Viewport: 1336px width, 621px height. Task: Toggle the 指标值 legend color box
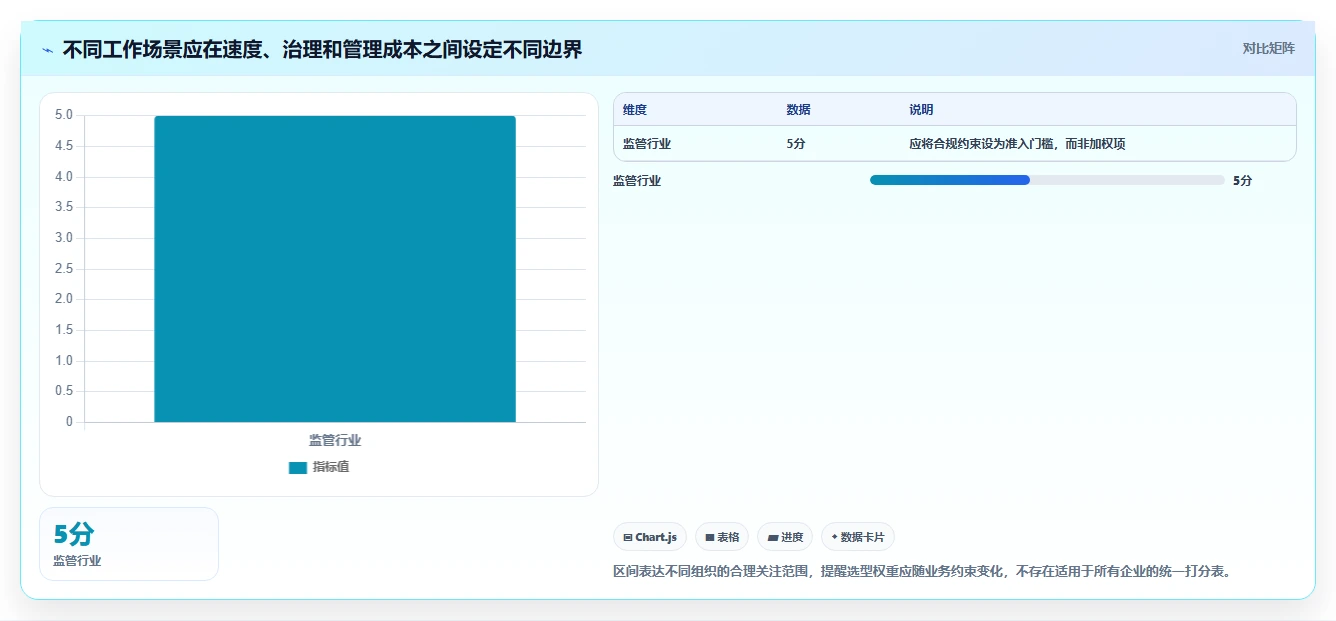pos(298,467)
